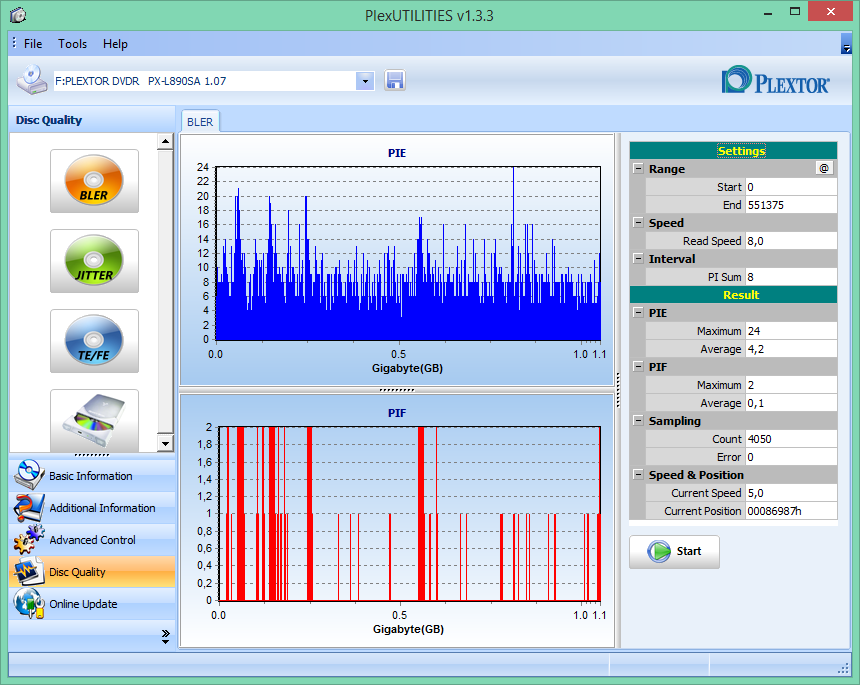
Task: Click the Current Speed value 5,0
Action: pos(791,493)
